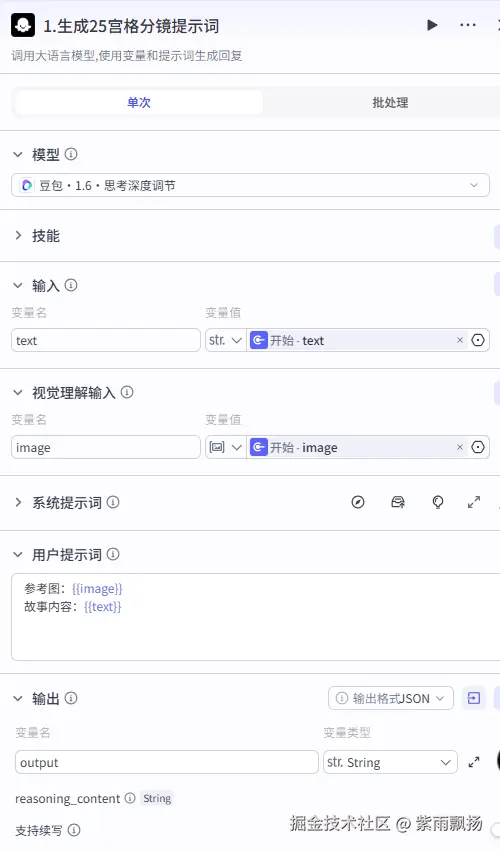This screenshot has height=850, width=500.
Task: Click the expand icon in output variable row
Action: (474, 762)
